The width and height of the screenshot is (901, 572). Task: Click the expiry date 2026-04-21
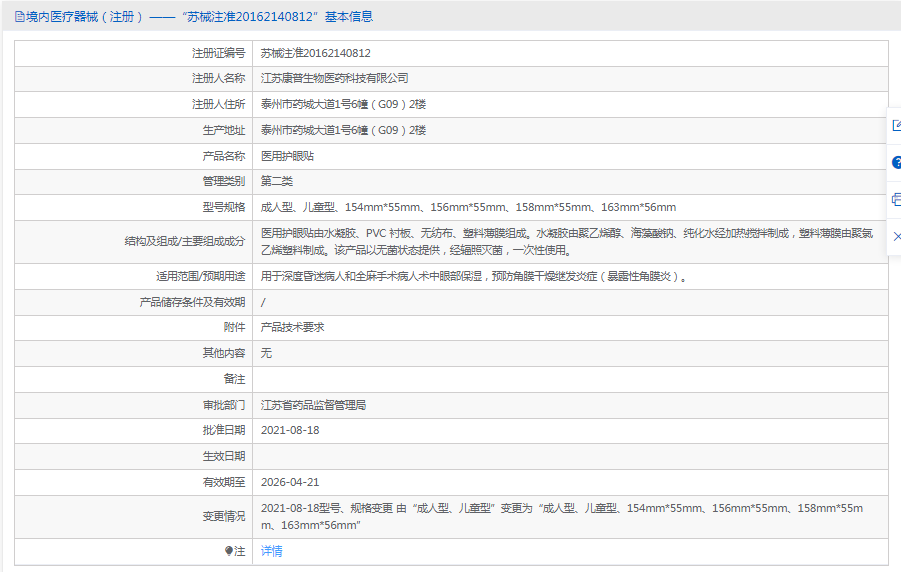290,482
